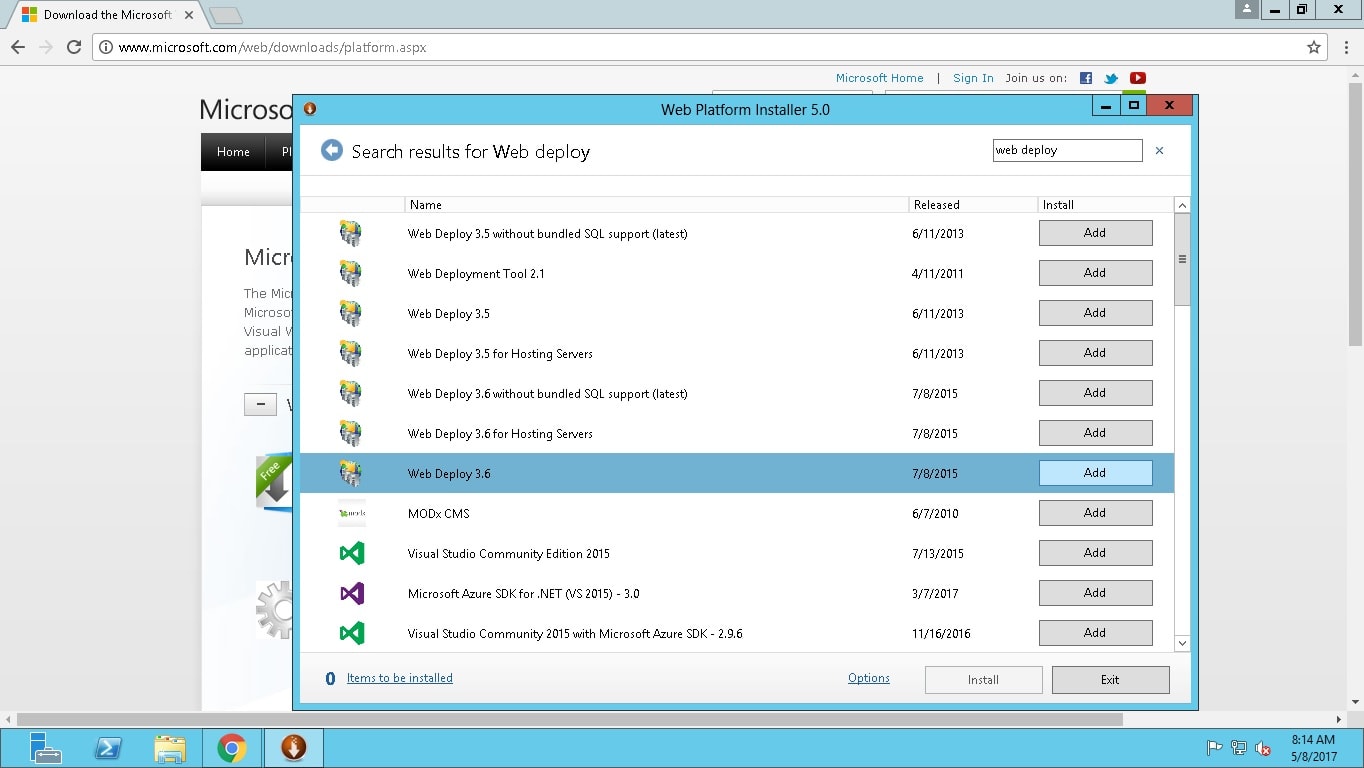Add Web Deploy 3.5

tap(1095, 313)
